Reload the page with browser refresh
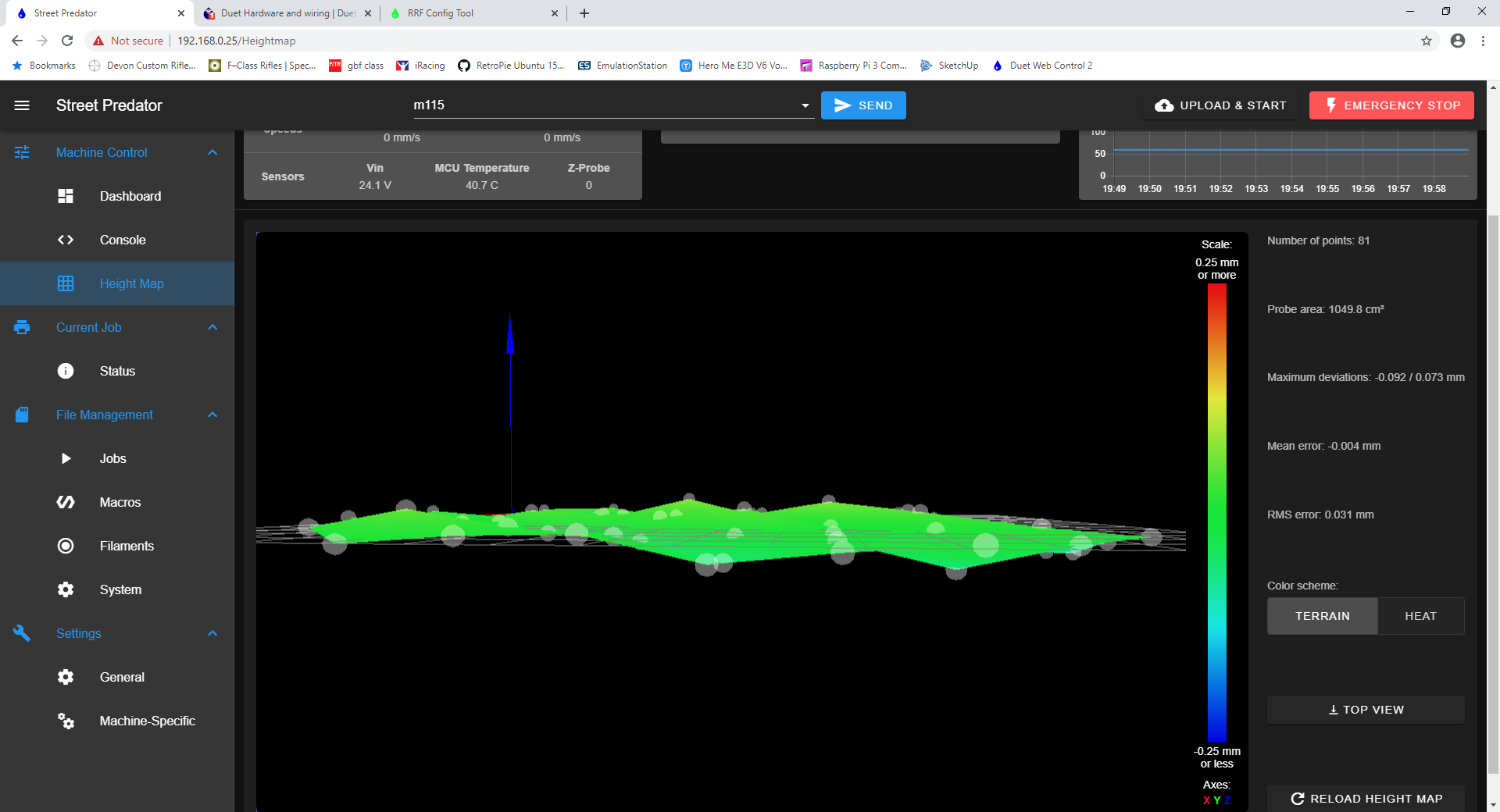 67,41
